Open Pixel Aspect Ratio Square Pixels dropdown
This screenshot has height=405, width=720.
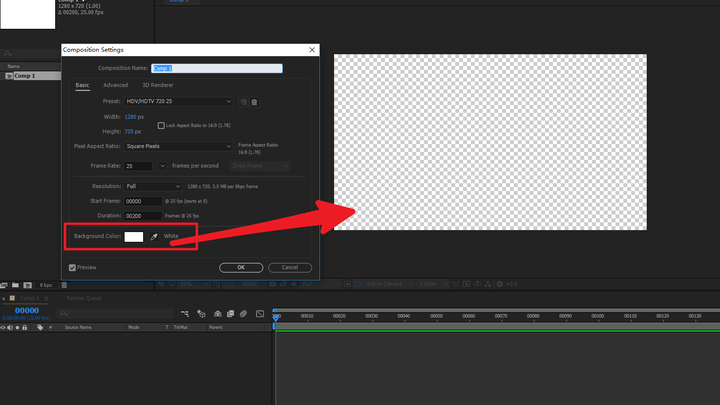(178, 146)
